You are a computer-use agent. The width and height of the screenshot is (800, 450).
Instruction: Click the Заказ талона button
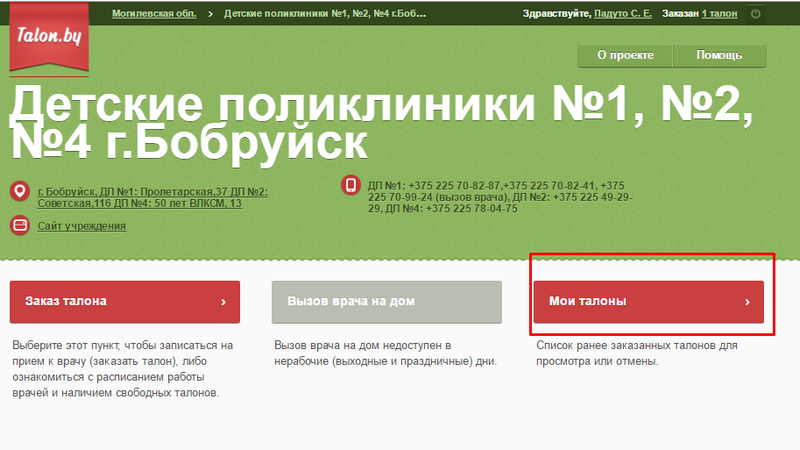click(124, 302)
